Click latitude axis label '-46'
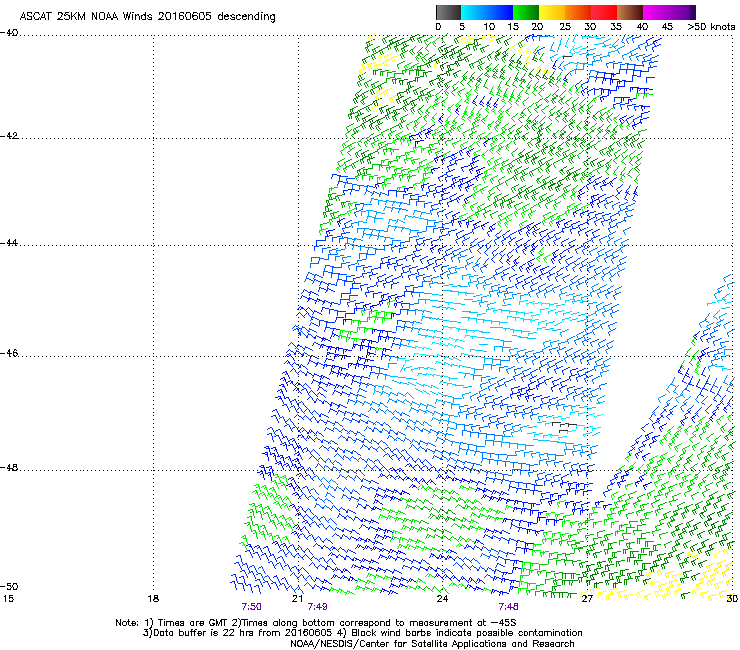The height and width of the screenshot is (650, 740). (x=9, y=353)
